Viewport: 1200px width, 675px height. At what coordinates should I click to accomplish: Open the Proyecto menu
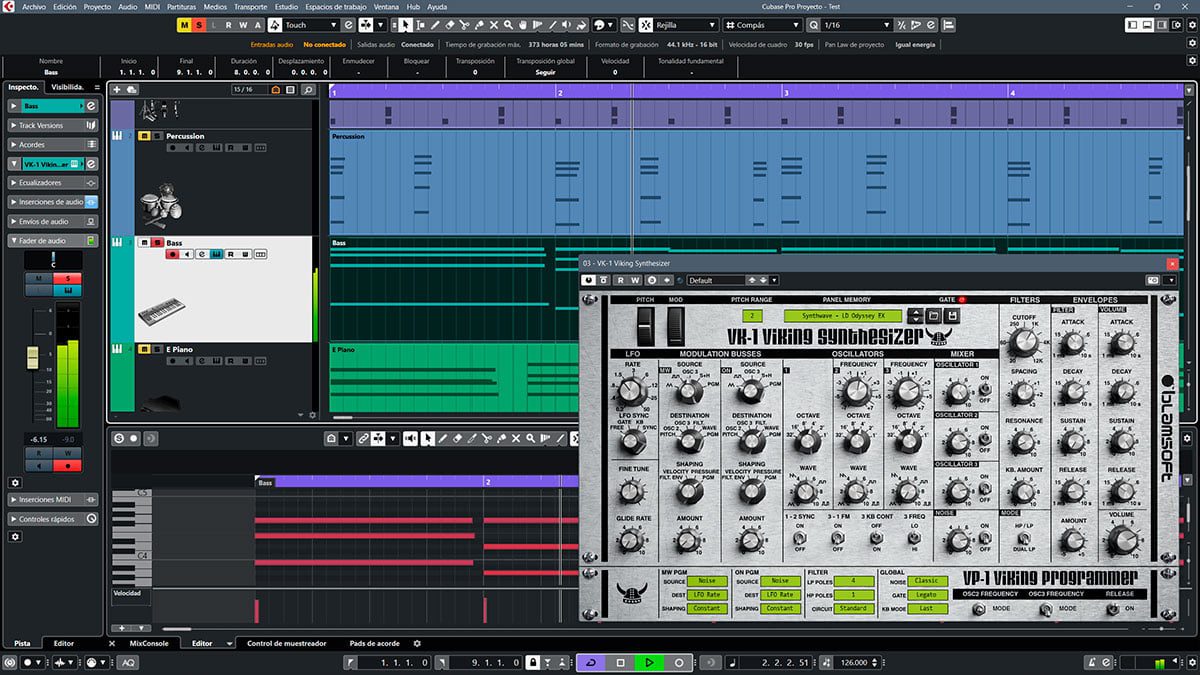(97, 6)
